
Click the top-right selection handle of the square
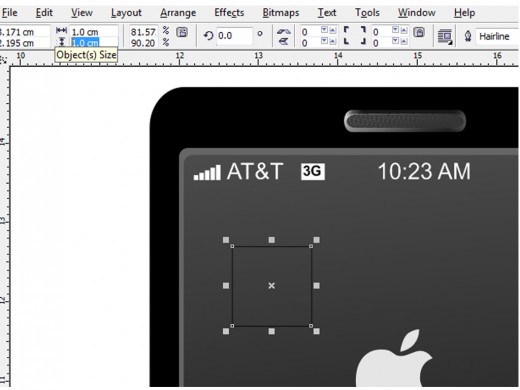(x=316, y=240)
